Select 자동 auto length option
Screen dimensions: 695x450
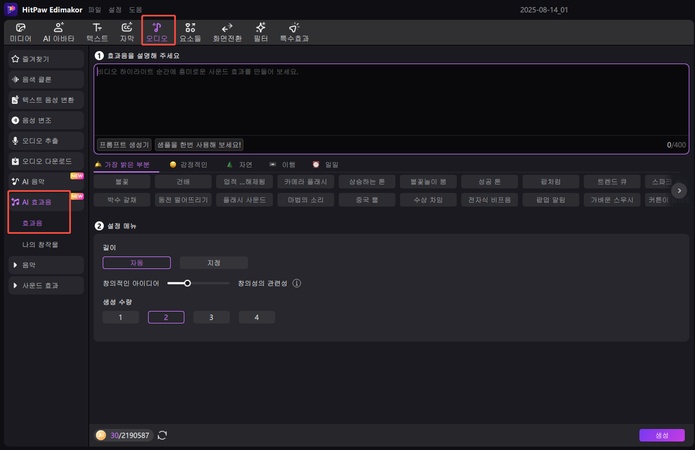[x=137, y=262]
